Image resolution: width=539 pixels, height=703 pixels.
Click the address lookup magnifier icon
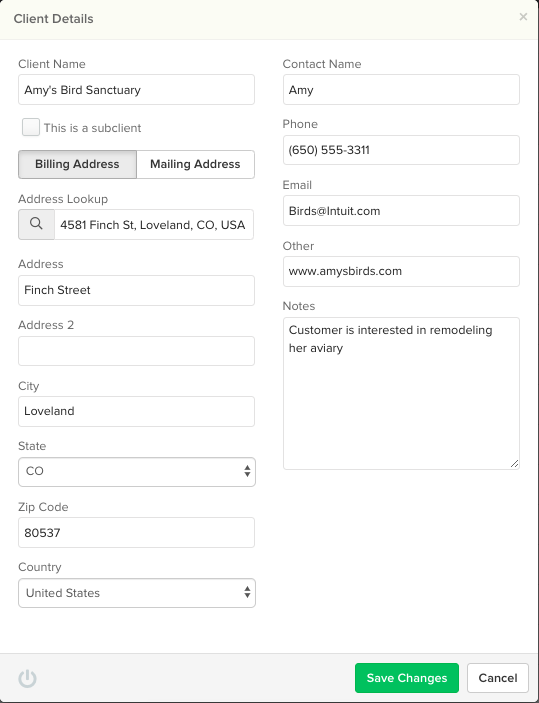[x=36, y=224]
